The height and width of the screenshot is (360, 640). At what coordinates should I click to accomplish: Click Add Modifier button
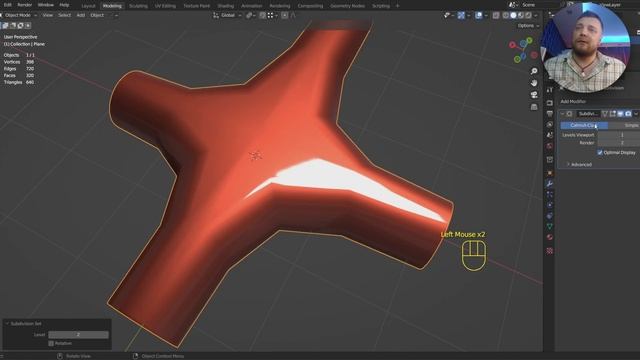(x=573, y=102)
